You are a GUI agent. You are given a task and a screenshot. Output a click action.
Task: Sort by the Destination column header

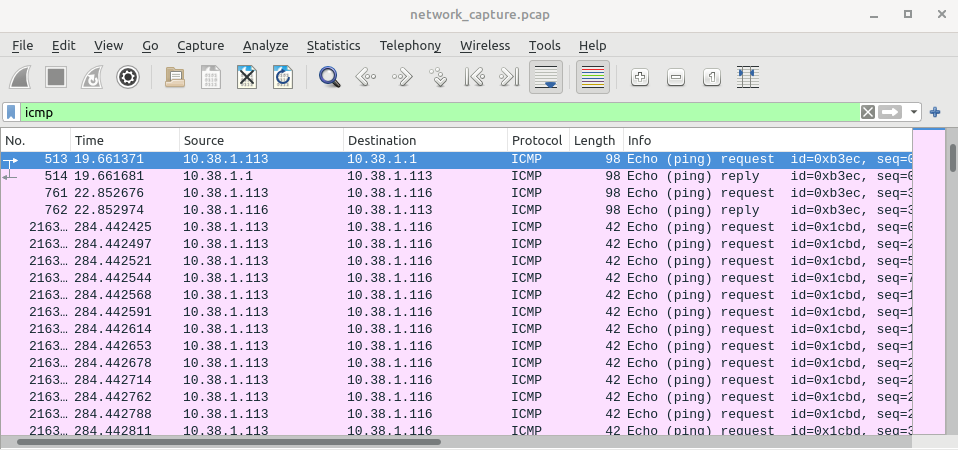tap(425, 140)
